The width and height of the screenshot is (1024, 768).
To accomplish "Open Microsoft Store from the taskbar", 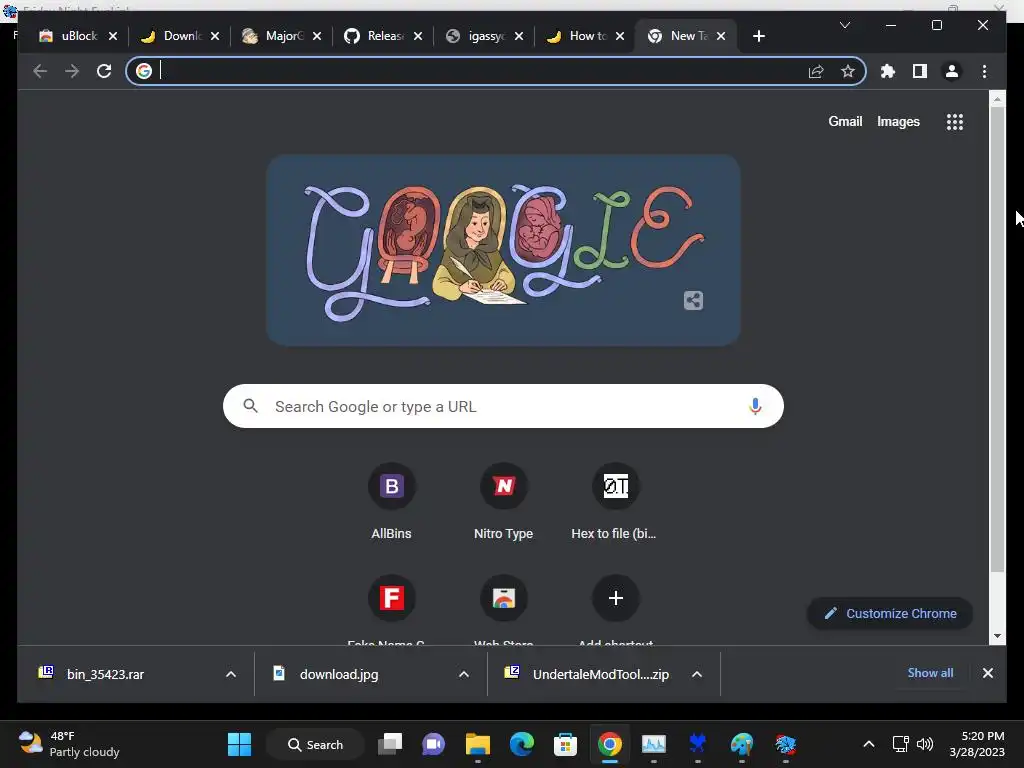I will 565,744.
